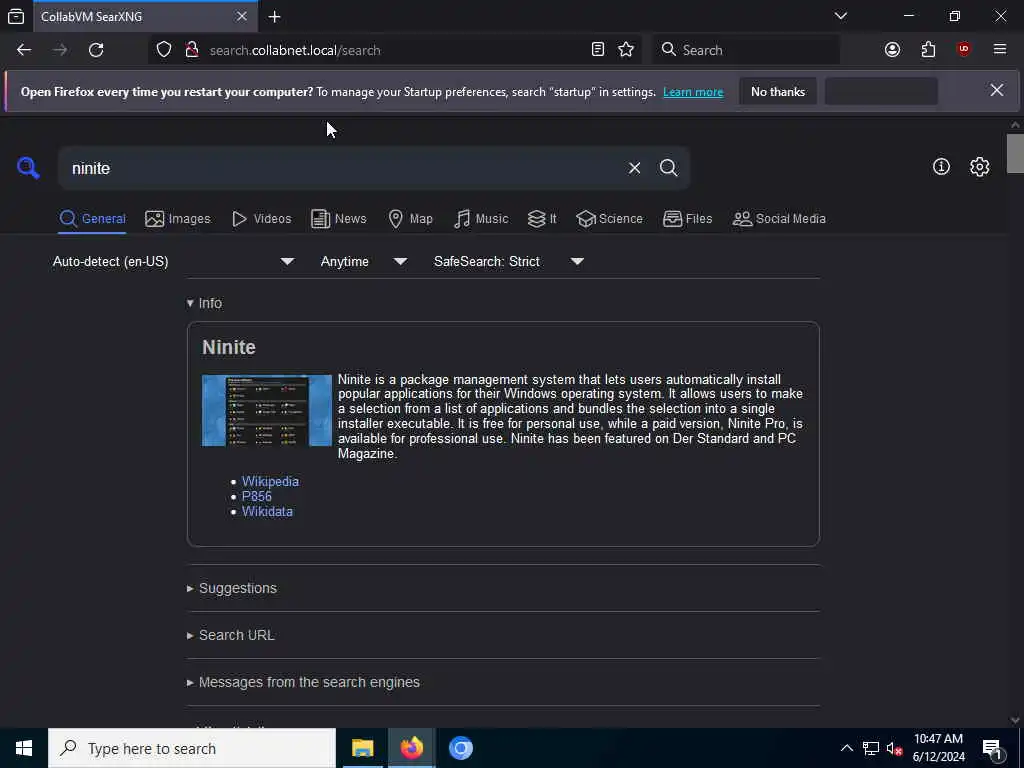Viewport: 1024px width, 768px height.
Task: Click the address bar URL
Action: click(x=295, y=50)
